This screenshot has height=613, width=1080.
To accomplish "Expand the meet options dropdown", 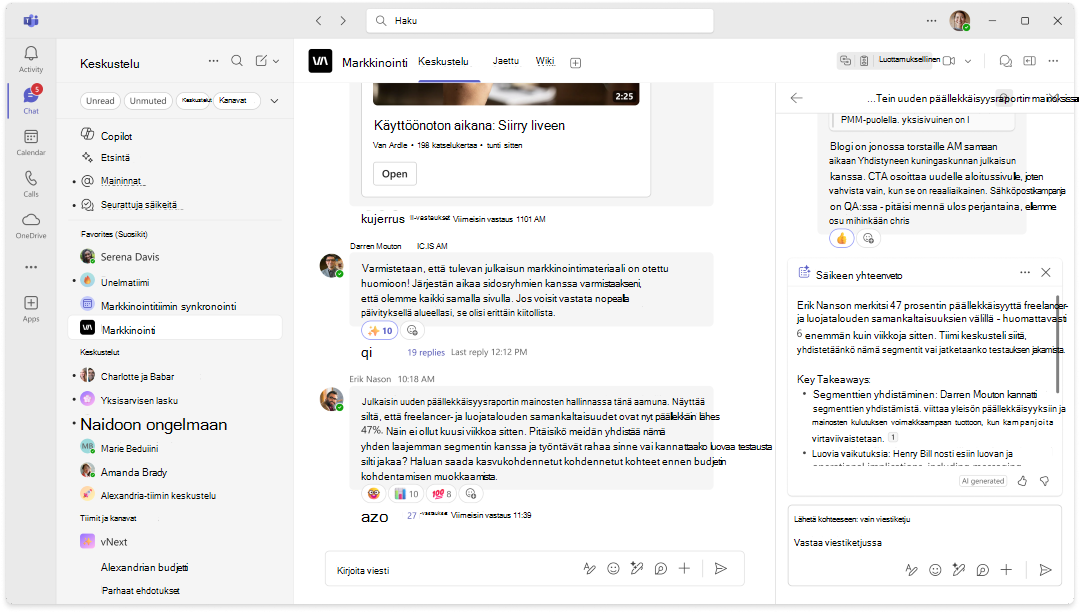I will pos(968,61).
